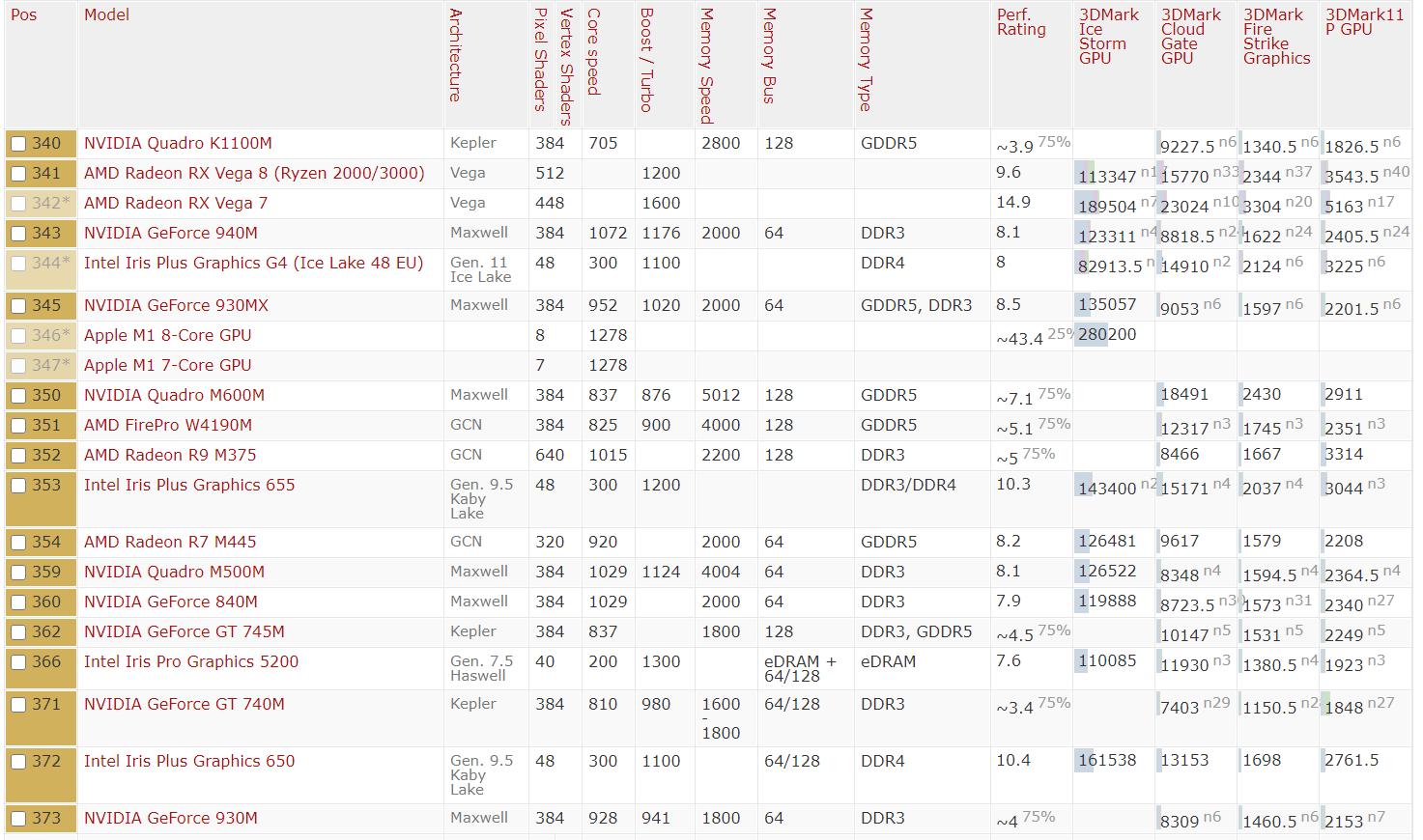Select the performance rating ~43.4
Viewport: 1423px width, 840px height.
pyautogui.click(x=1019, y=339)
